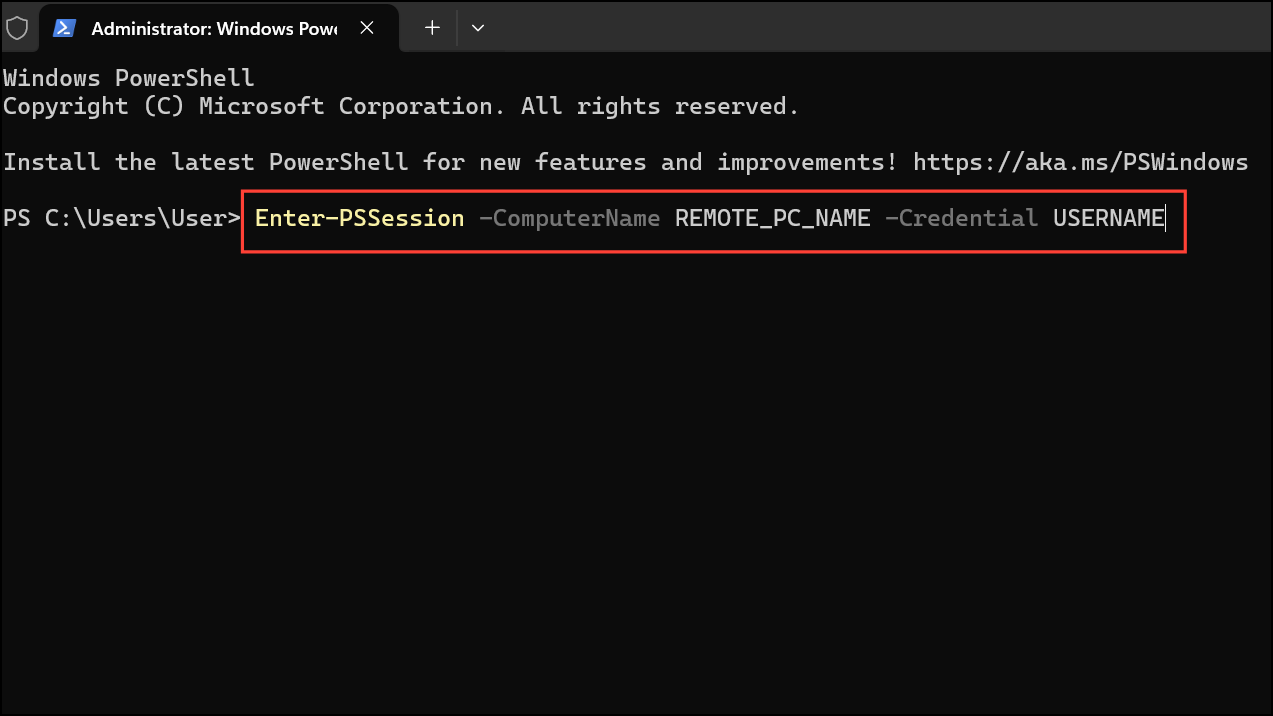Click the Windows PowerShell header line
Screen dimensions: 1273x716
point(128,78)
